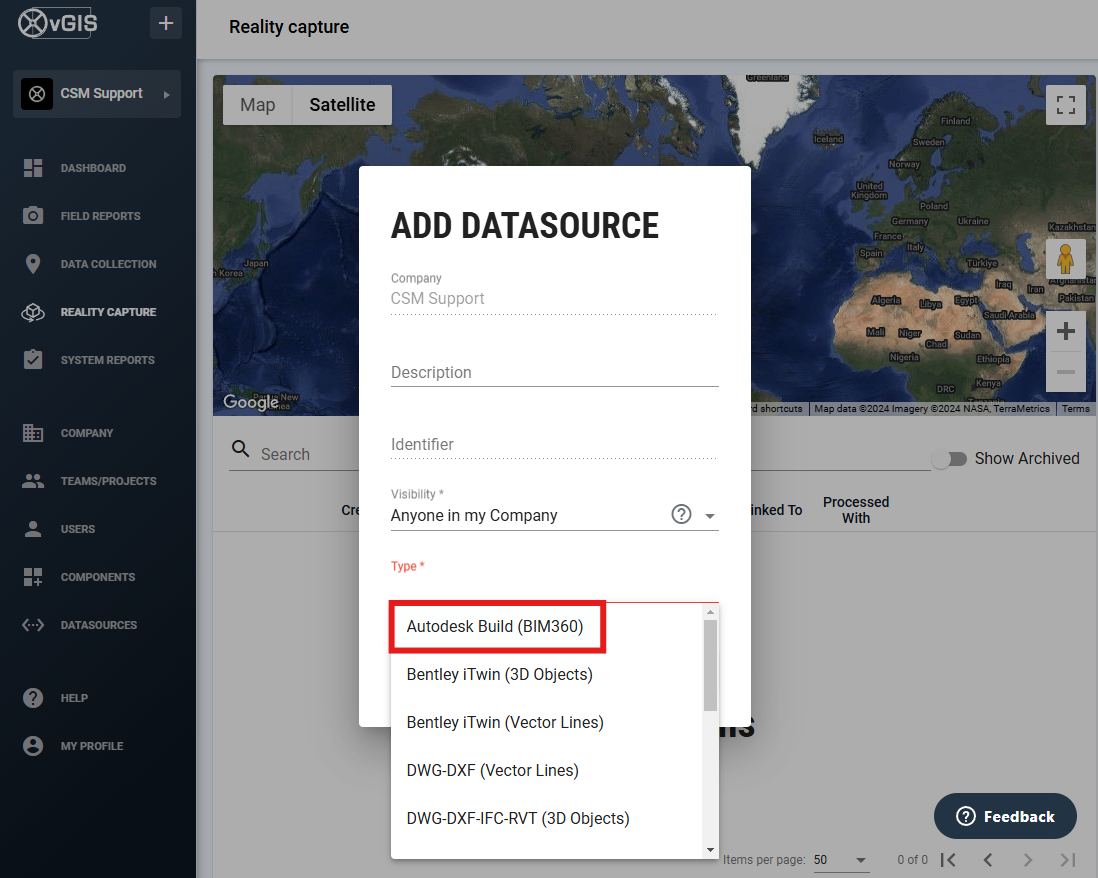Image resolution: width=1098 pixels, height=878 pixels.
Task: Click the Company building icon
Action: pos(33,433)
